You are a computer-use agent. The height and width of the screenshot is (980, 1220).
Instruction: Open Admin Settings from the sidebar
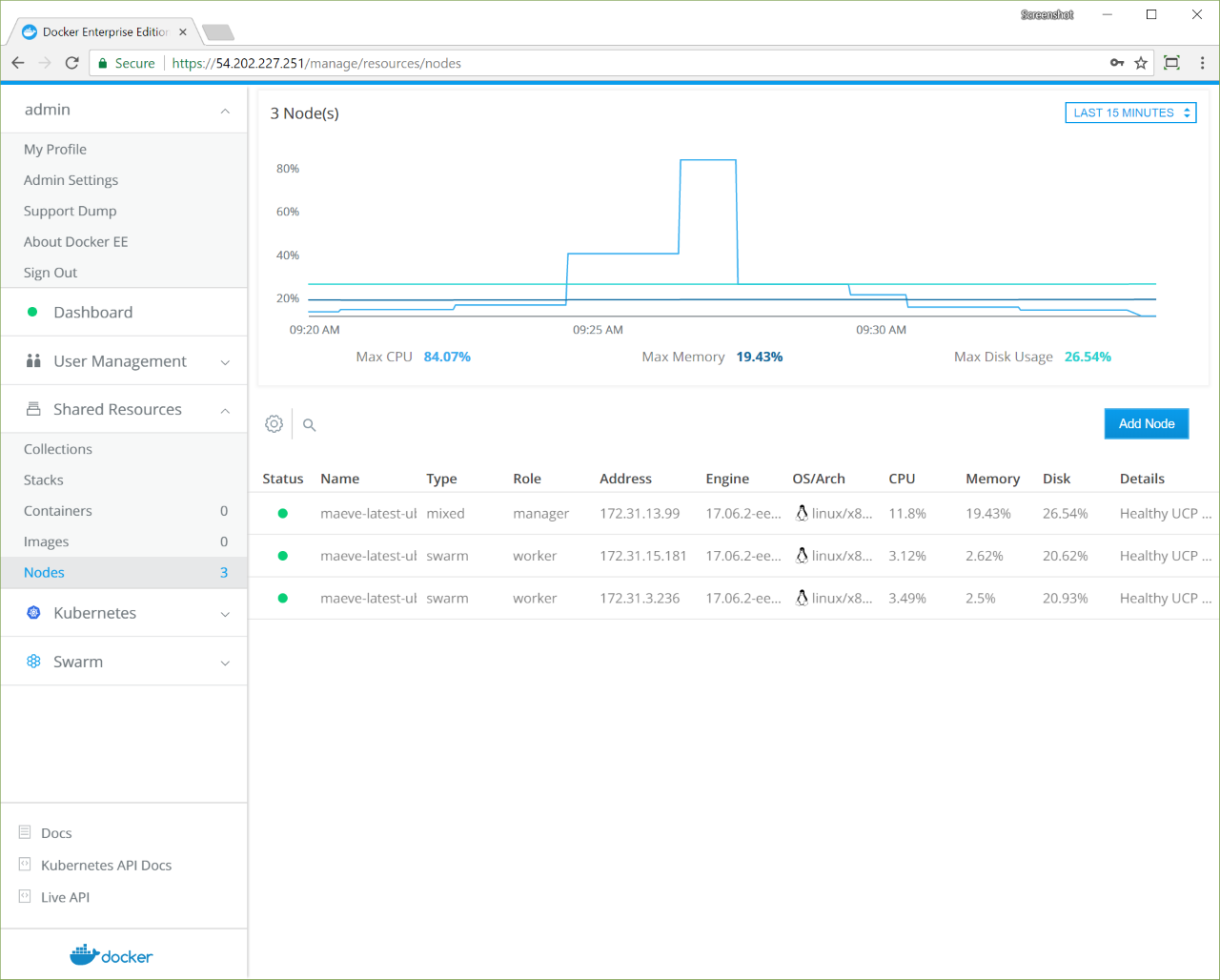71,179
